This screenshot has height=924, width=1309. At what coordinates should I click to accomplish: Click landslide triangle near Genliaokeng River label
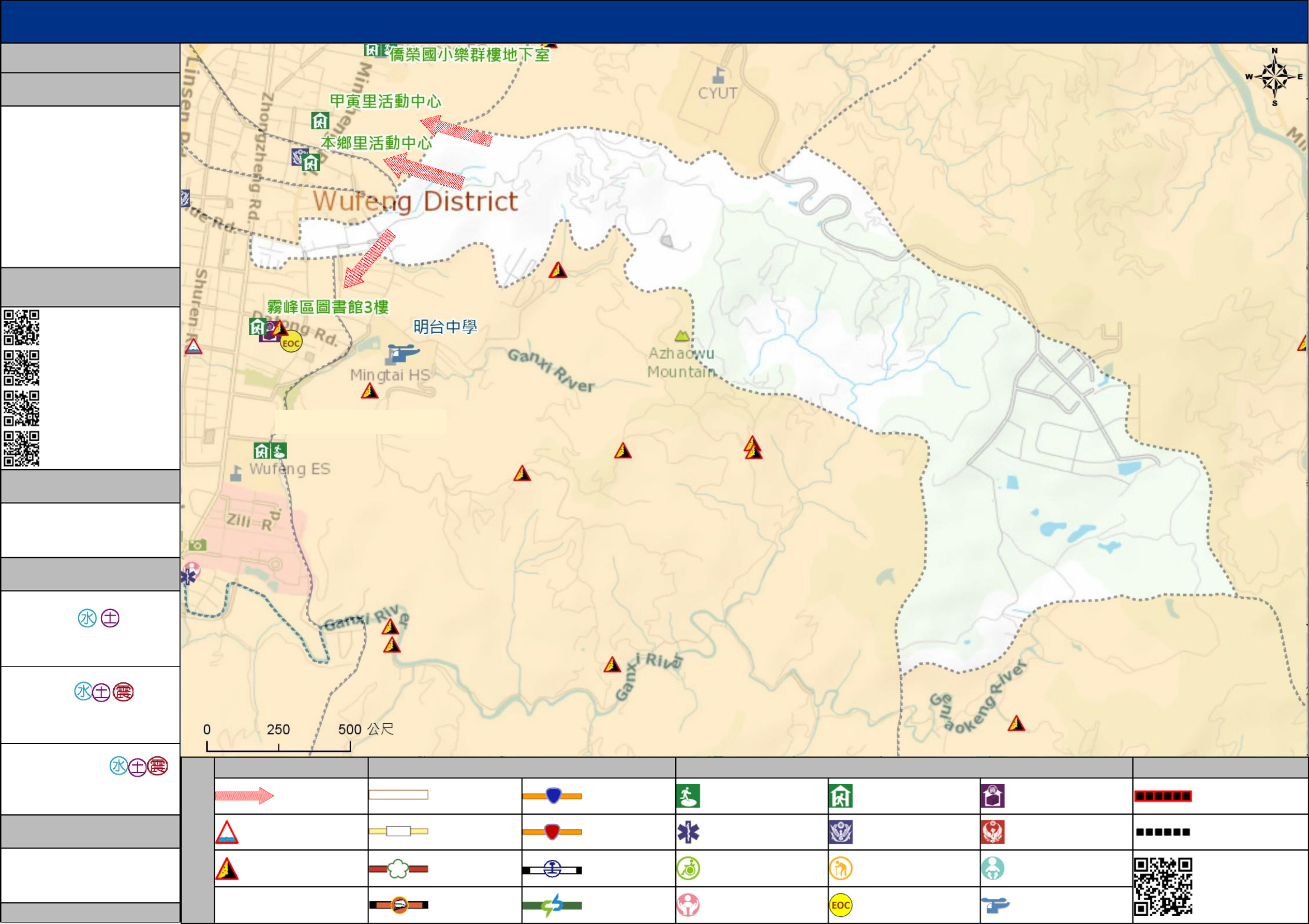[x=1017, y=723]
